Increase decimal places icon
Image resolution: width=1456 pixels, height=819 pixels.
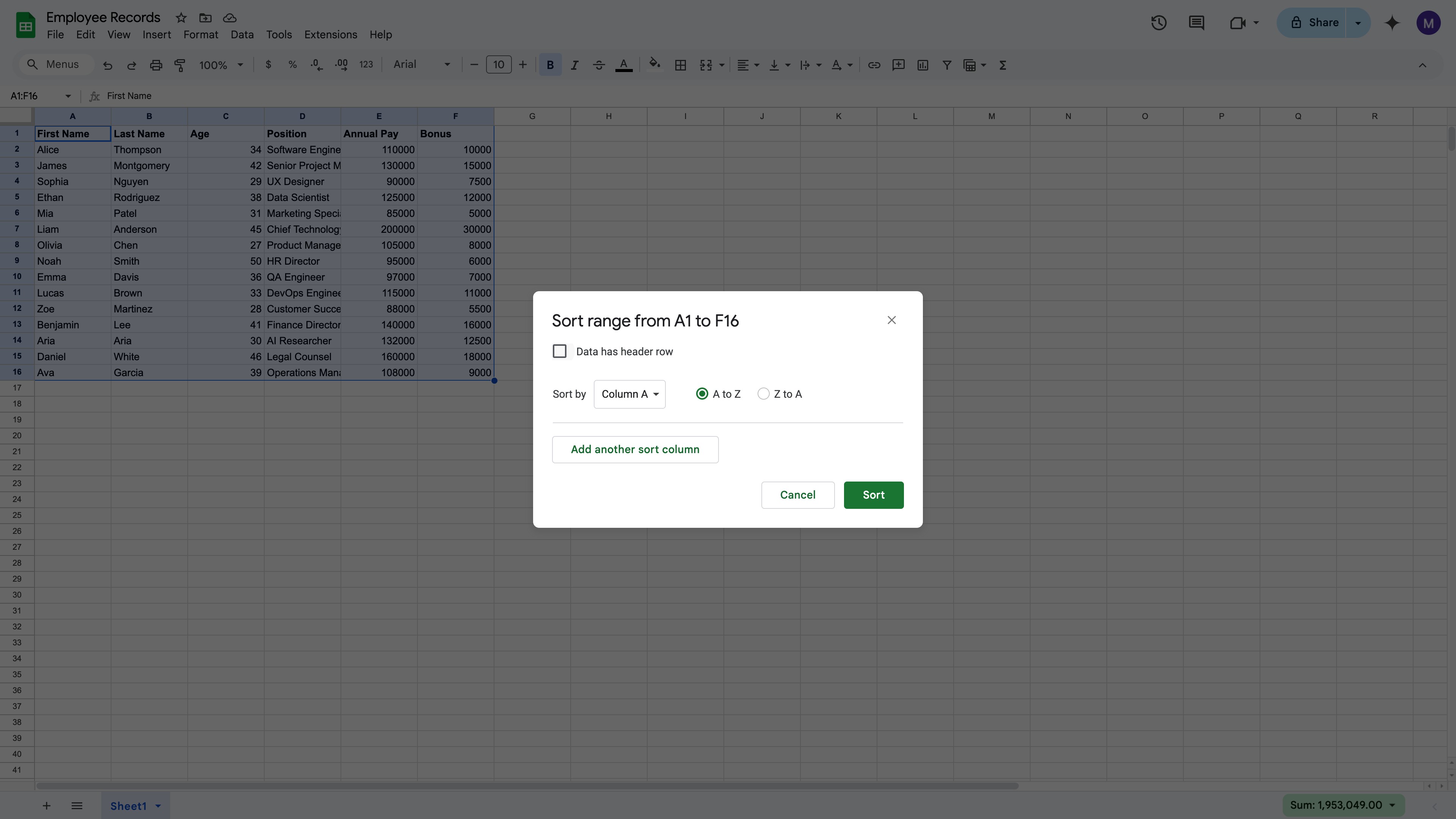pyautogui.click(x=341, y=64)
